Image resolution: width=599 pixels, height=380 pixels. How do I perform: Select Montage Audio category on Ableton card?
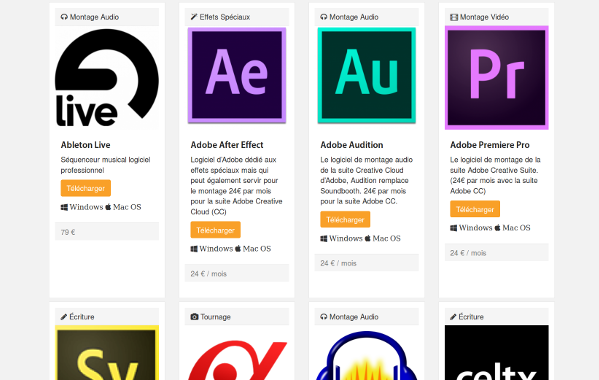tap(94, 17)
